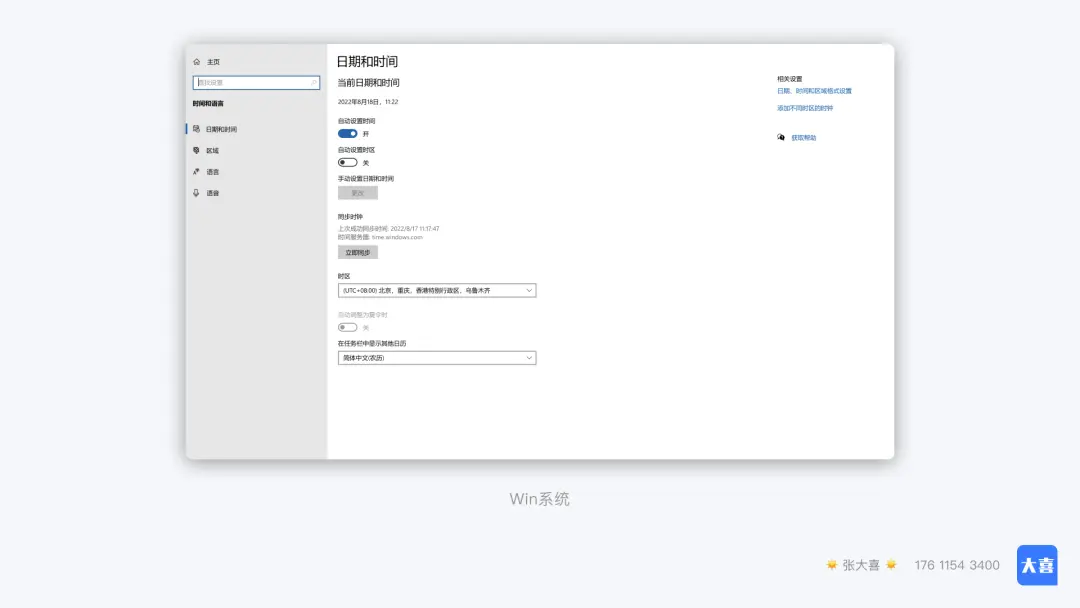1080x608 pixels.
Task: Click the blue 大喜 logo badge
Action: 1037,565
